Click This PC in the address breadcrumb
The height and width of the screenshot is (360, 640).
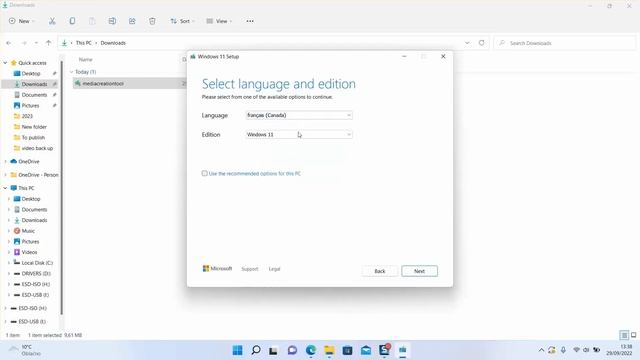coord(84,43)
